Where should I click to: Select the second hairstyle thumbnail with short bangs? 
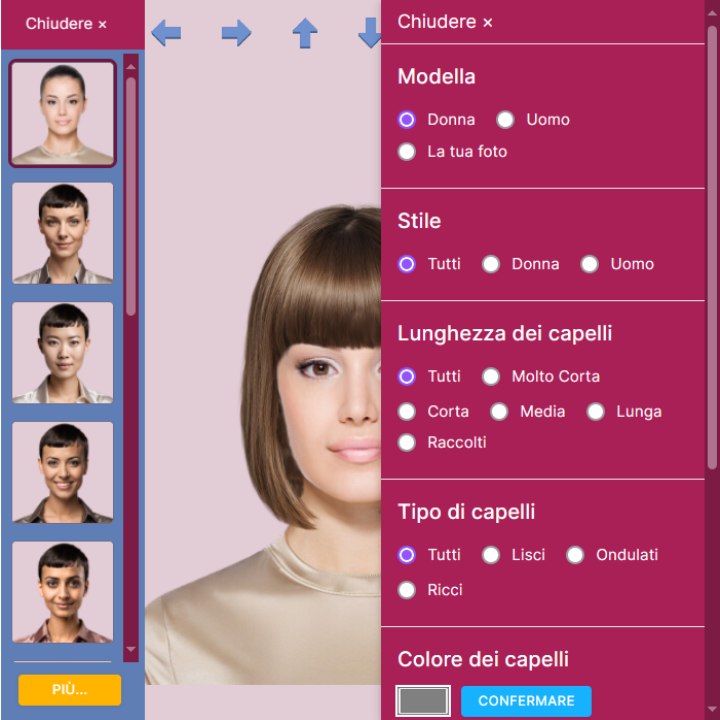point(63,233)
